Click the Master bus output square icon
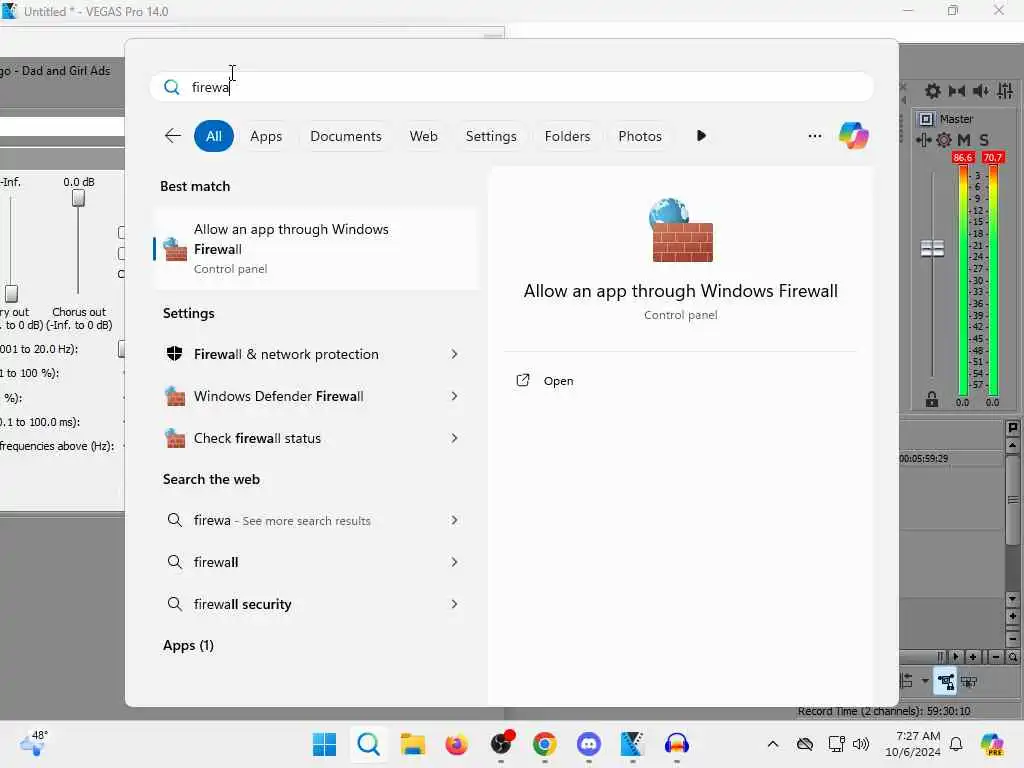The image size is (1024, 768). pos(926,119)
